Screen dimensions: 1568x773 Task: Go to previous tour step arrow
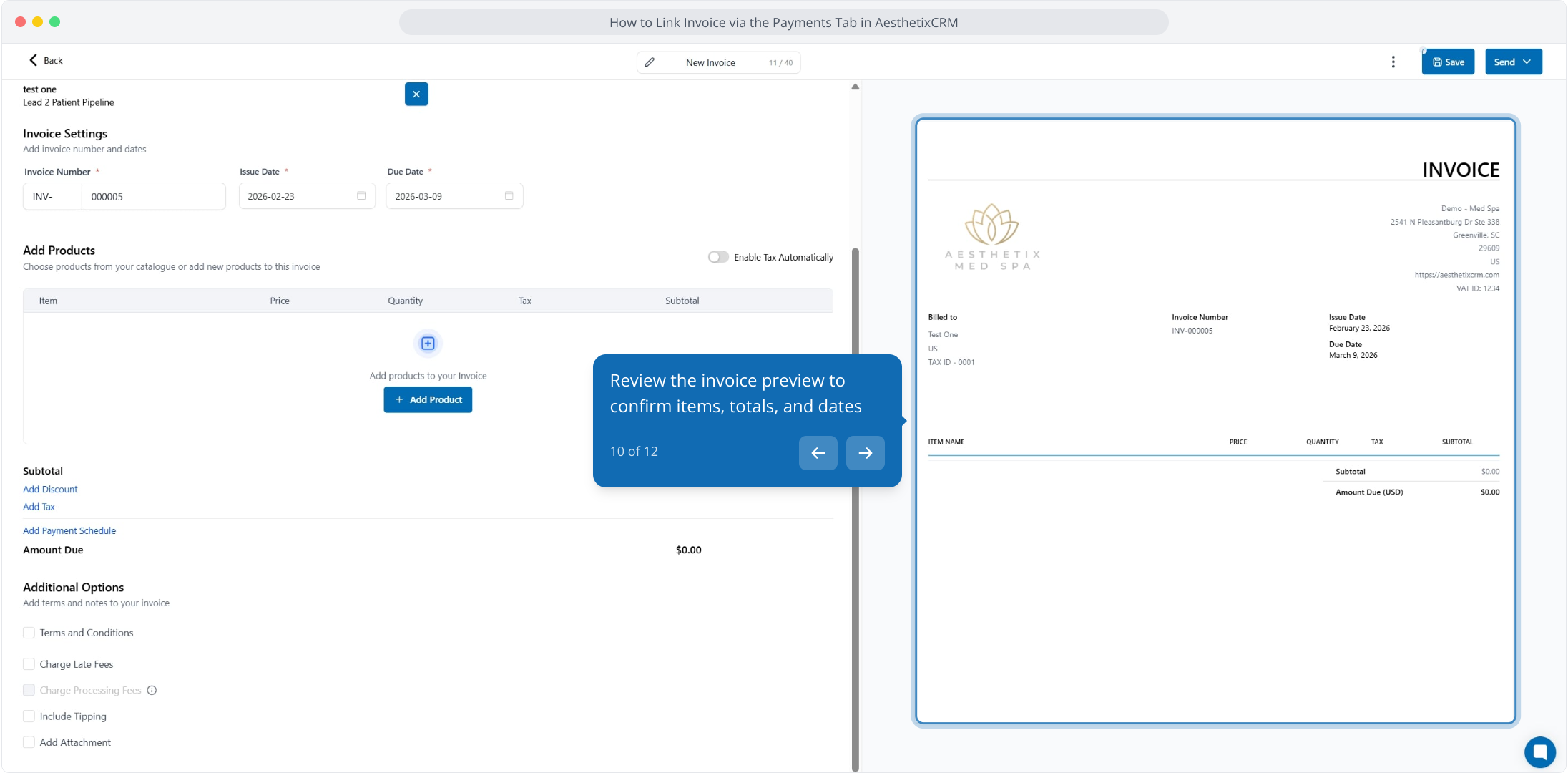coord(818,452)
